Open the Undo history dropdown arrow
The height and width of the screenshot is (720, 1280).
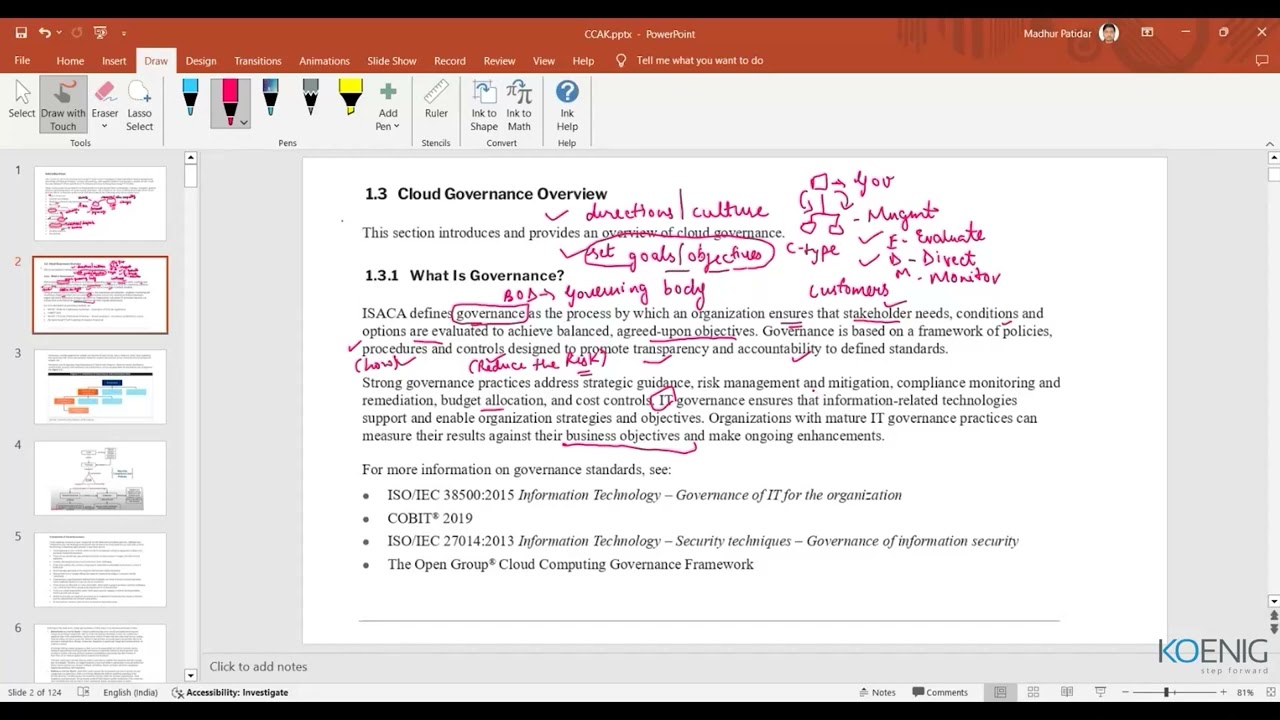coord(59,34)
